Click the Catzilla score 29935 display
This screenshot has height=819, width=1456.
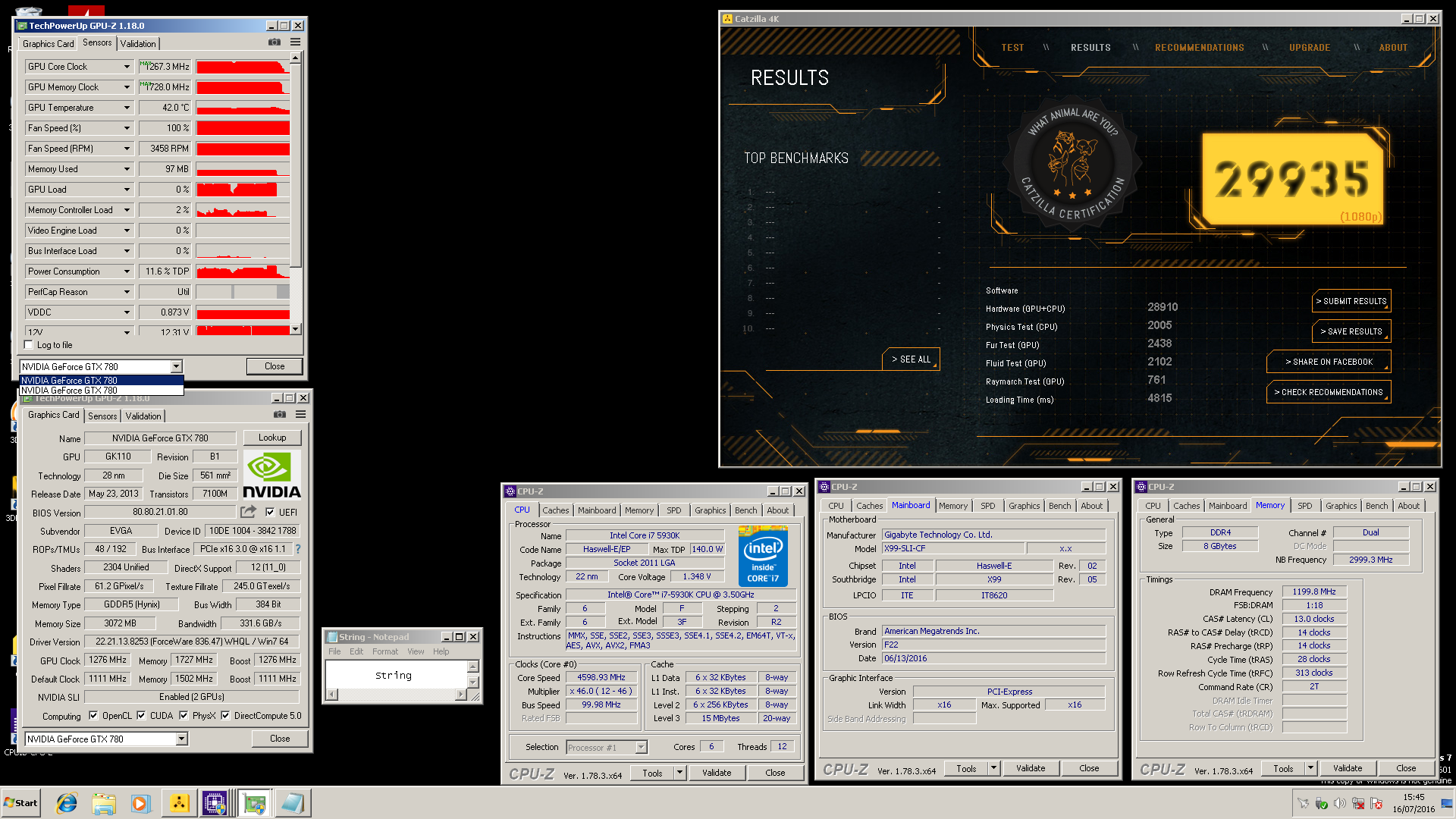click(1292, 180)
